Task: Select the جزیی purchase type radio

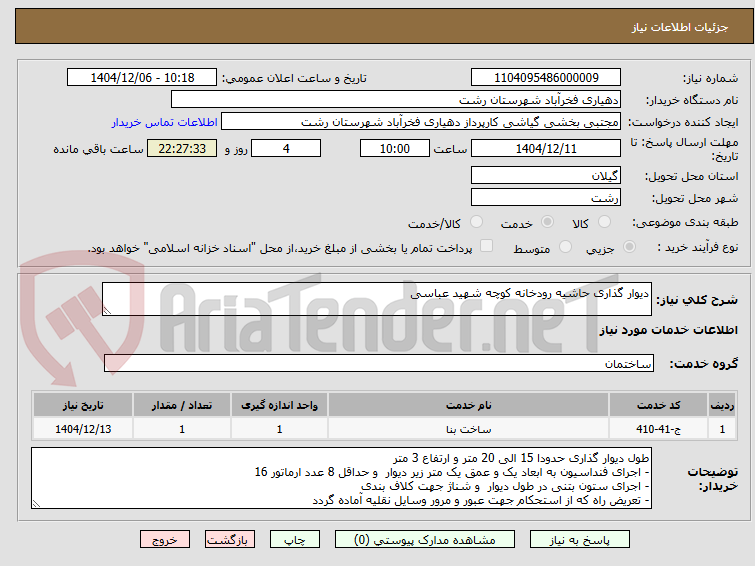Action: (x=629, y=247)
